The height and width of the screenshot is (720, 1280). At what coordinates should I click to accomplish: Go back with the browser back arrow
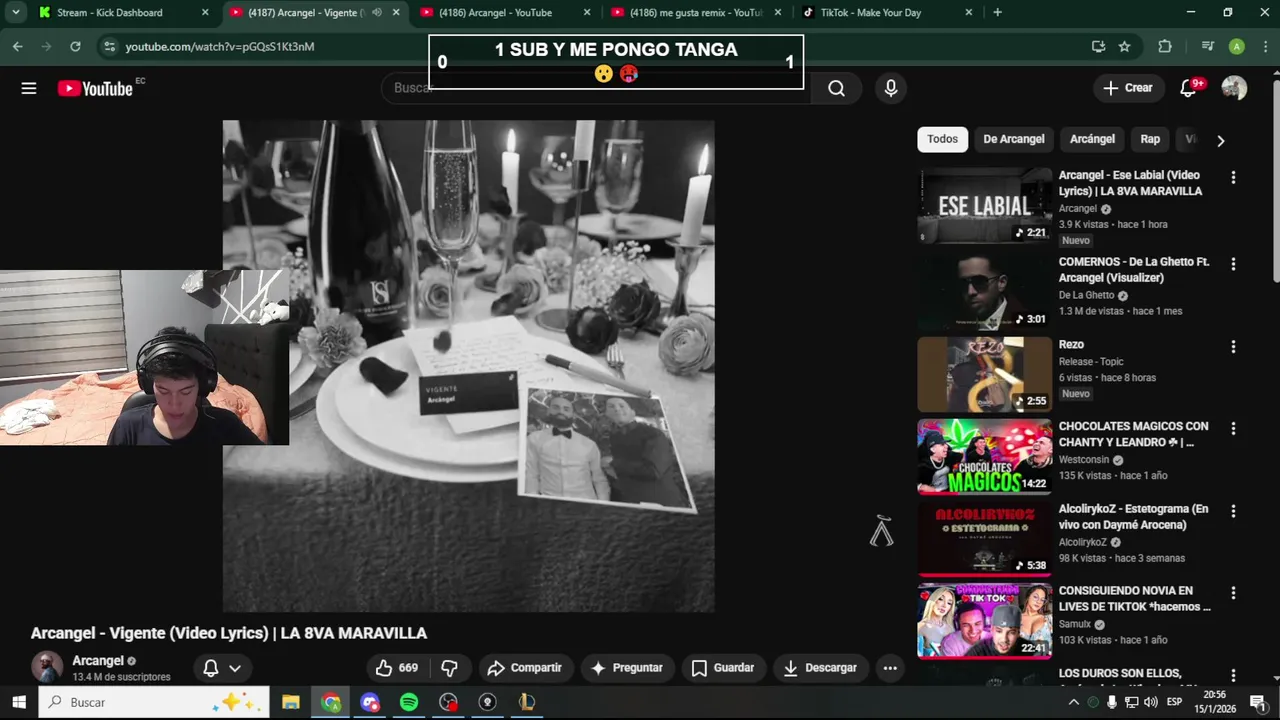(17, 46)
